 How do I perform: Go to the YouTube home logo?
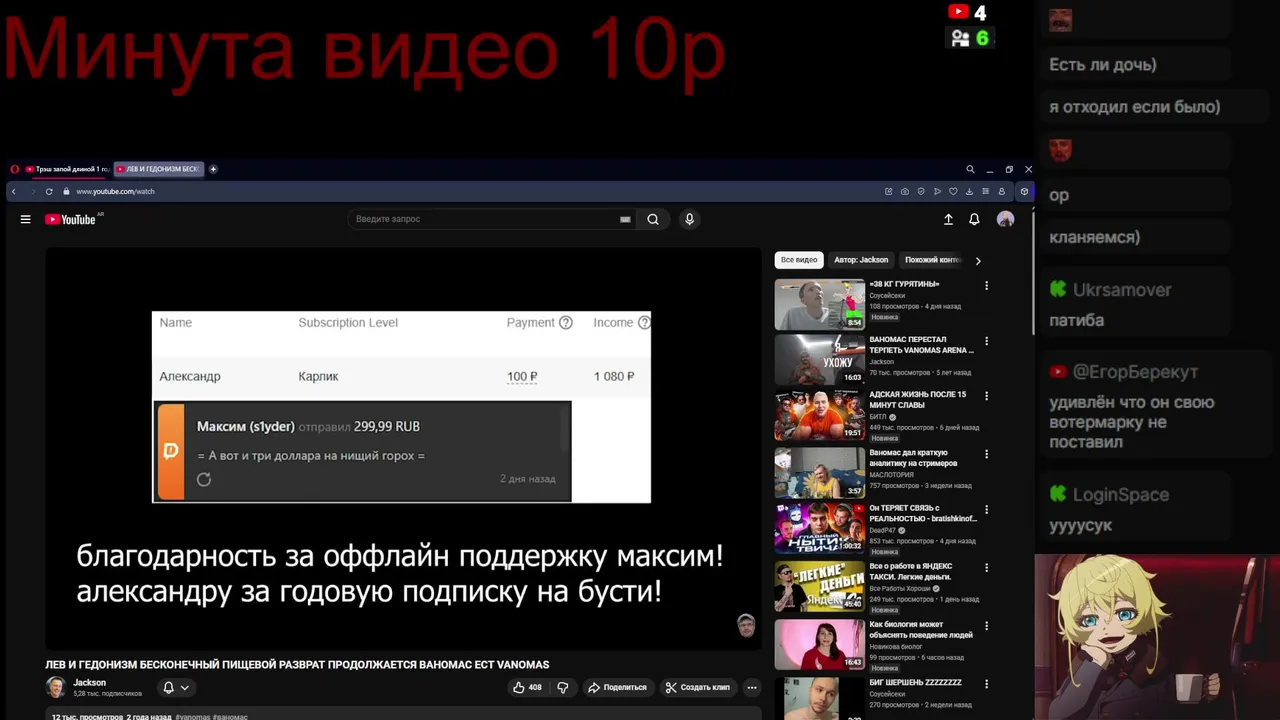[71, 219]
